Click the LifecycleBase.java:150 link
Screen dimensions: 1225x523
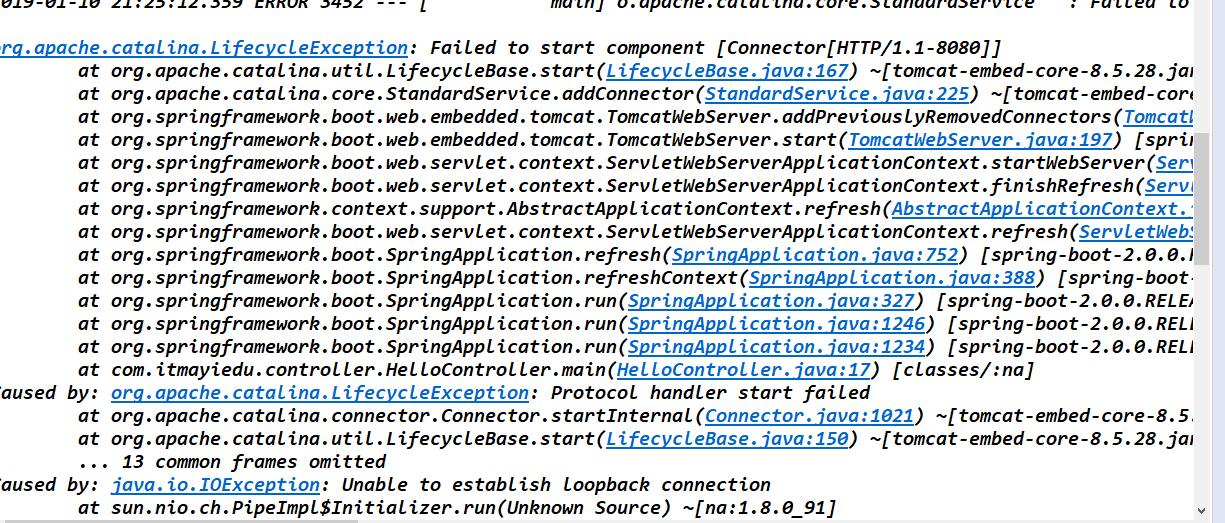(727, 439)
